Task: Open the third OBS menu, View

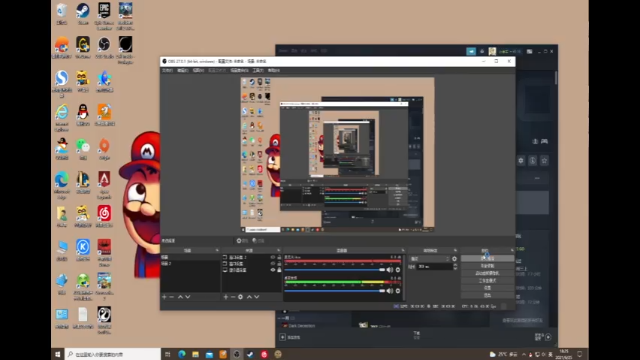Action: click(198, 71)
